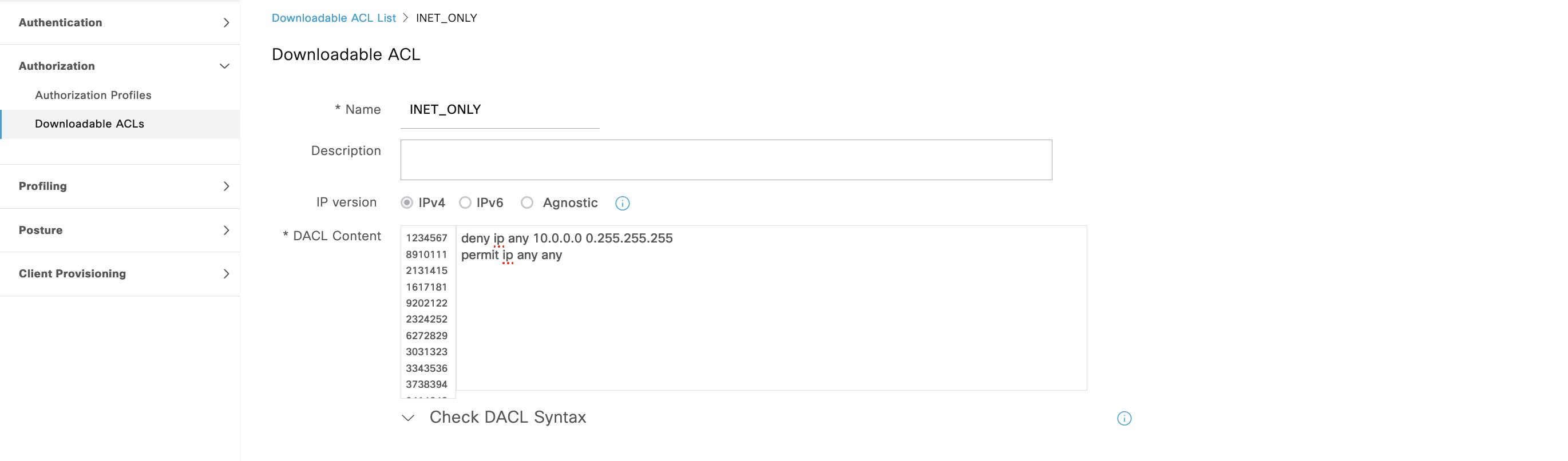Viewport: 1568px width, 461px height.
Task: Expand the Profiling section
Action: [x=226, y=186]
